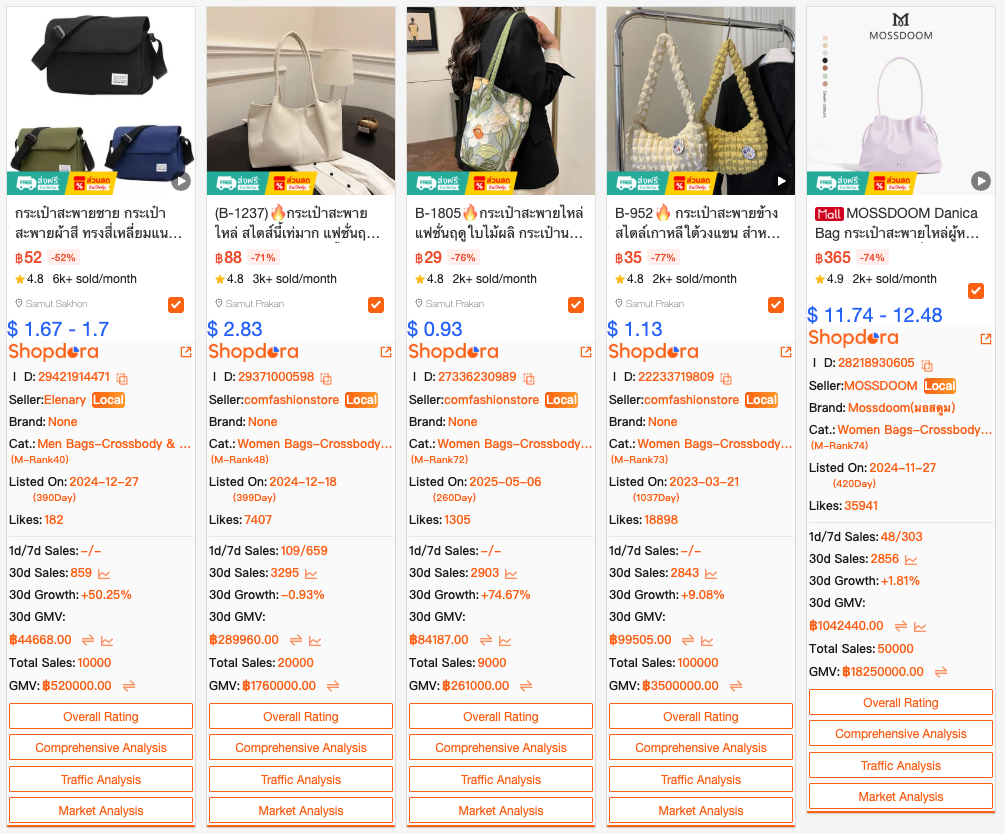Swap currency for 30d GMV ฿84187.00
Viewport: 1005px width, 834px height.
click(x=486, y=640)
